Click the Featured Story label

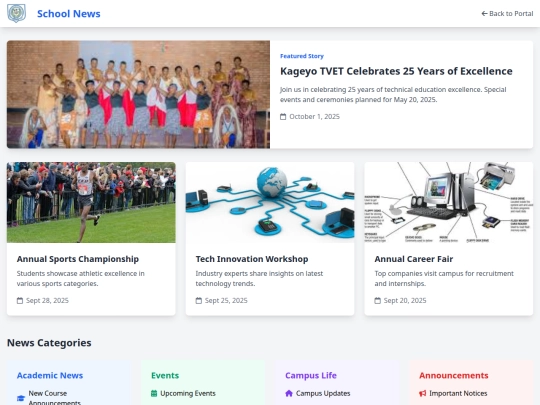(x=302, y=56)
